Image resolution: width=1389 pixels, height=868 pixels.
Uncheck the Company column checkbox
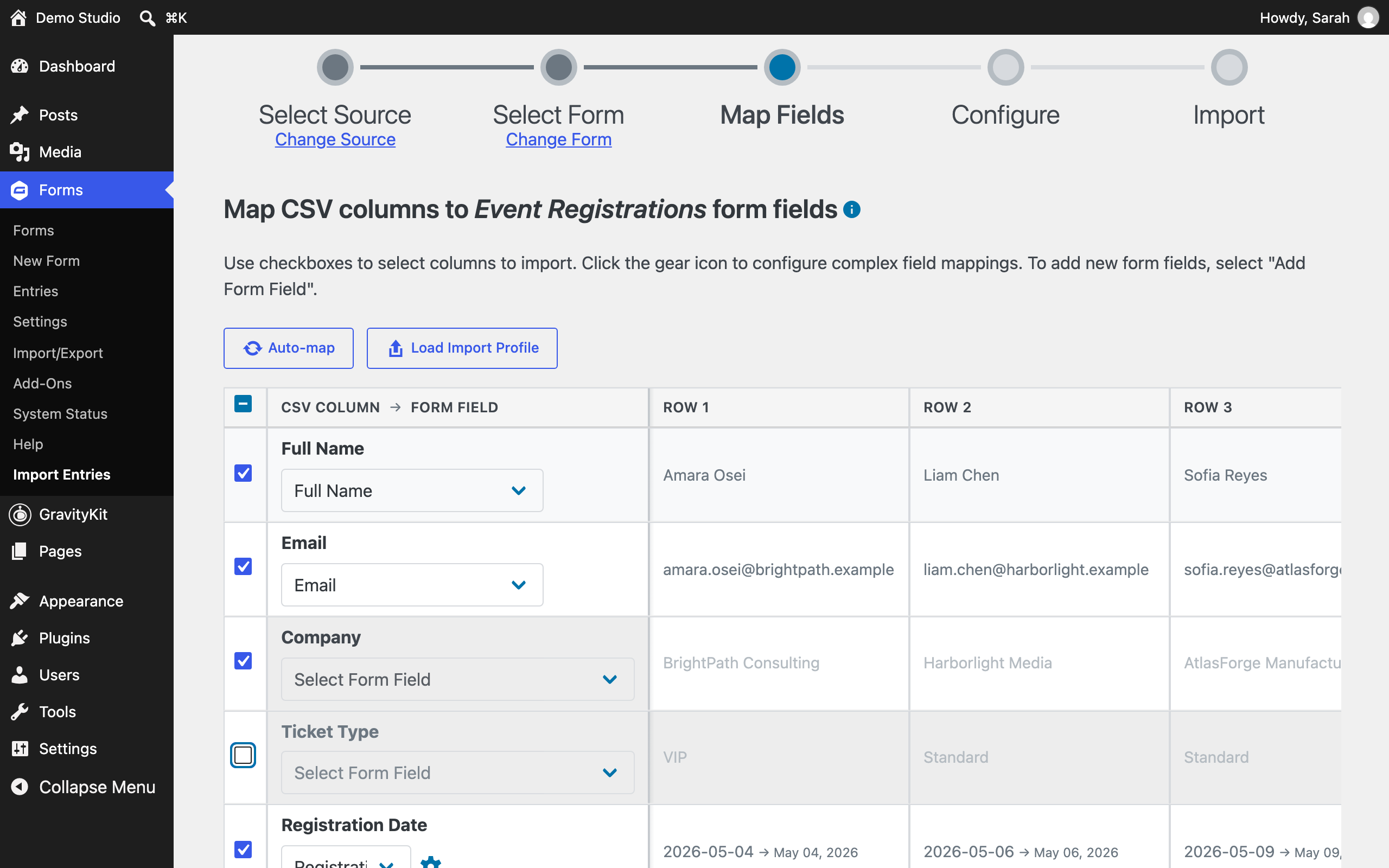[x=244, y=661]
